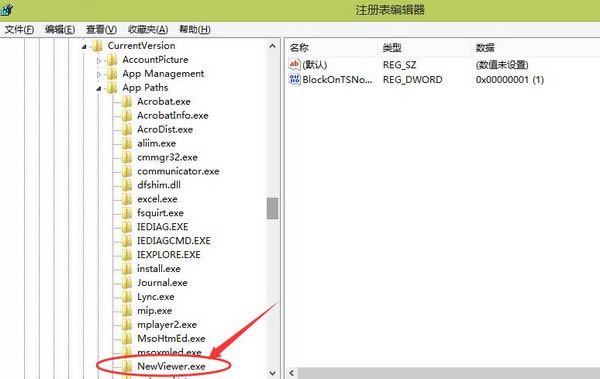Select the Acrobat.exe key

pos(164,102)
